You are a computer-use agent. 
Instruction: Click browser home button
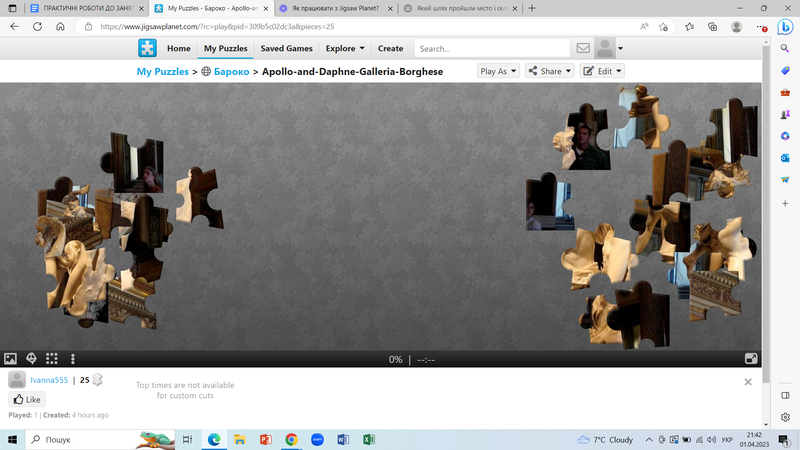point(60,27)
